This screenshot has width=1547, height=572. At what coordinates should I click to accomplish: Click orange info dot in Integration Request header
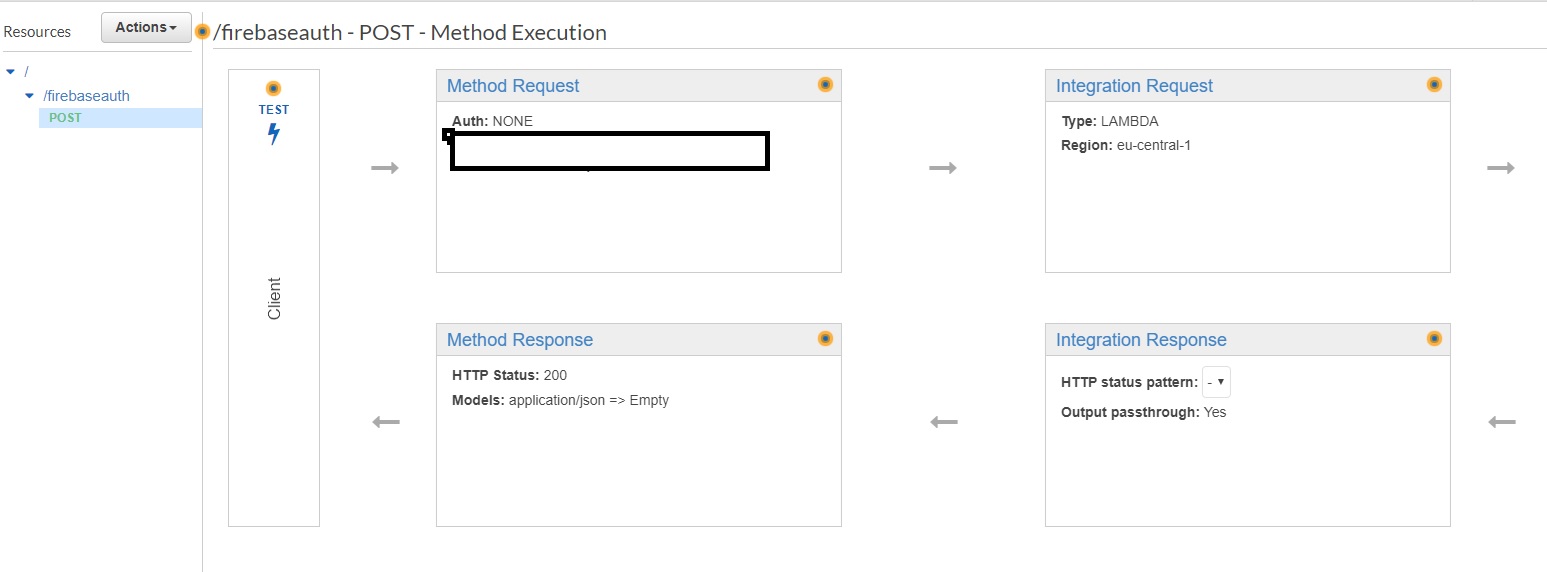point(1434,85)
